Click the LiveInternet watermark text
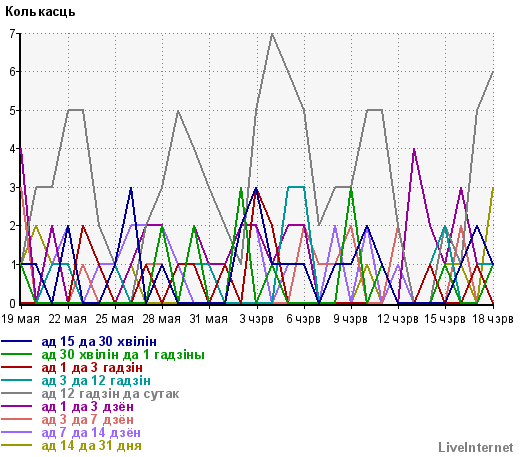 click(x=476, y=447)
